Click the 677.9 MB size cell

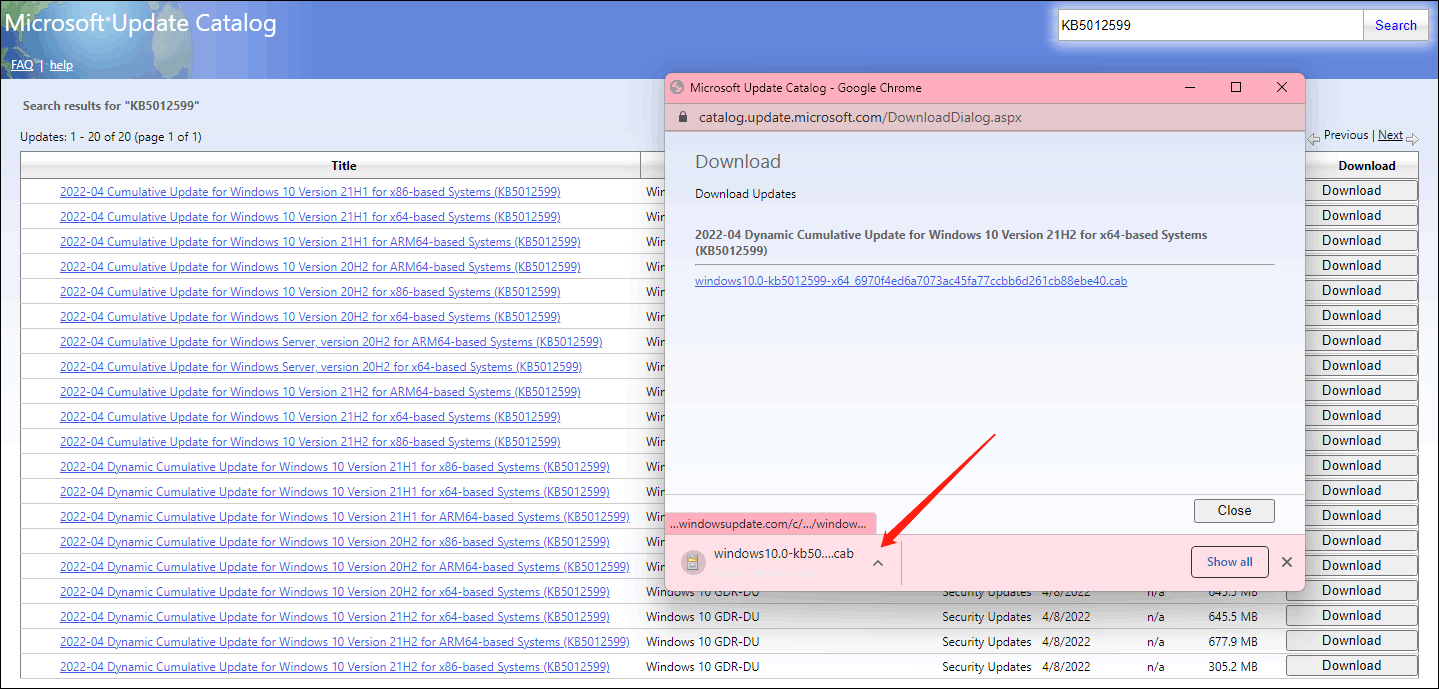click(1232, 642)
